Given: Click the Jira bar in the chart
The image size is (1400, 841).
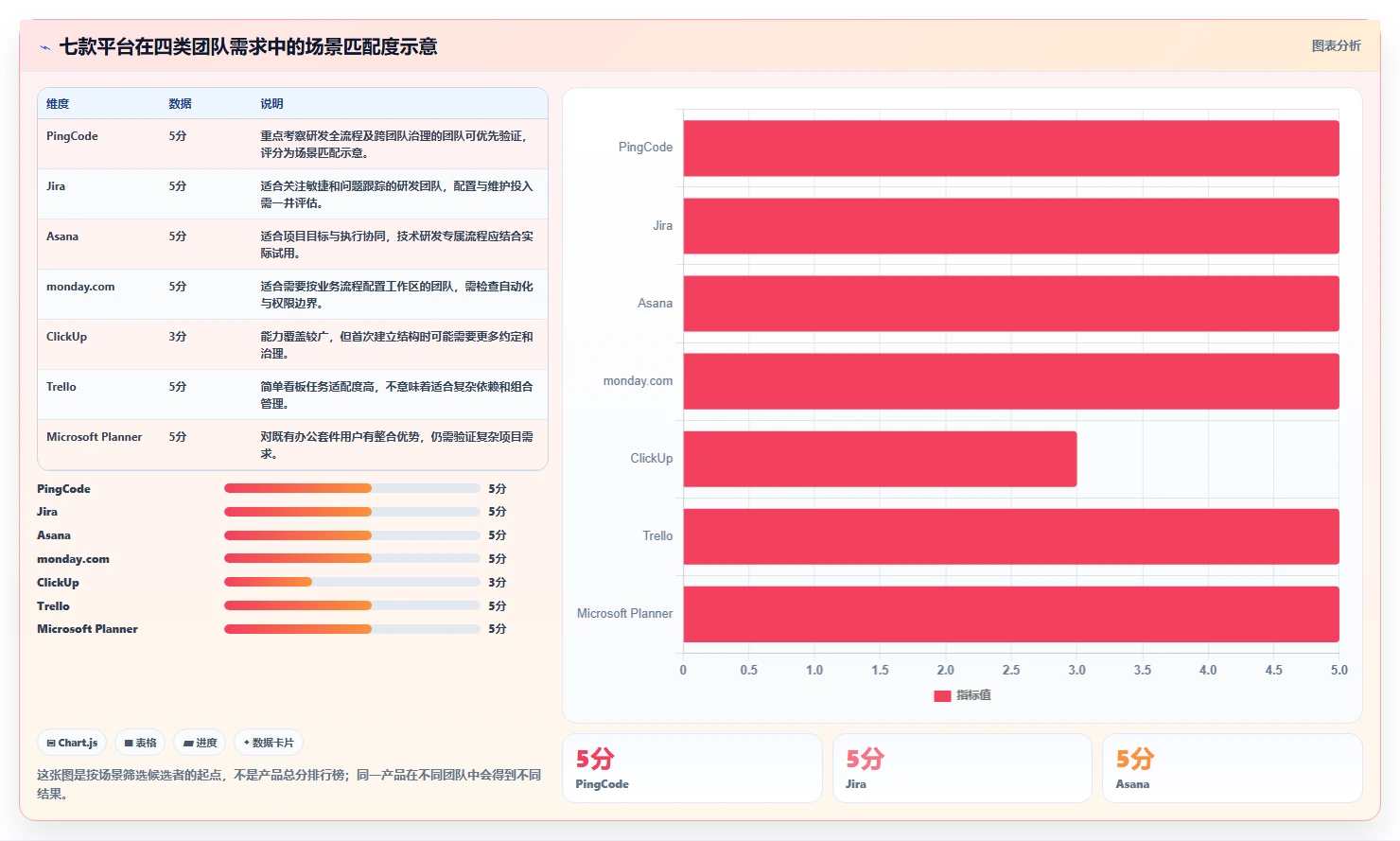Looking at the screenshot, I should (x=1011, y=225).
